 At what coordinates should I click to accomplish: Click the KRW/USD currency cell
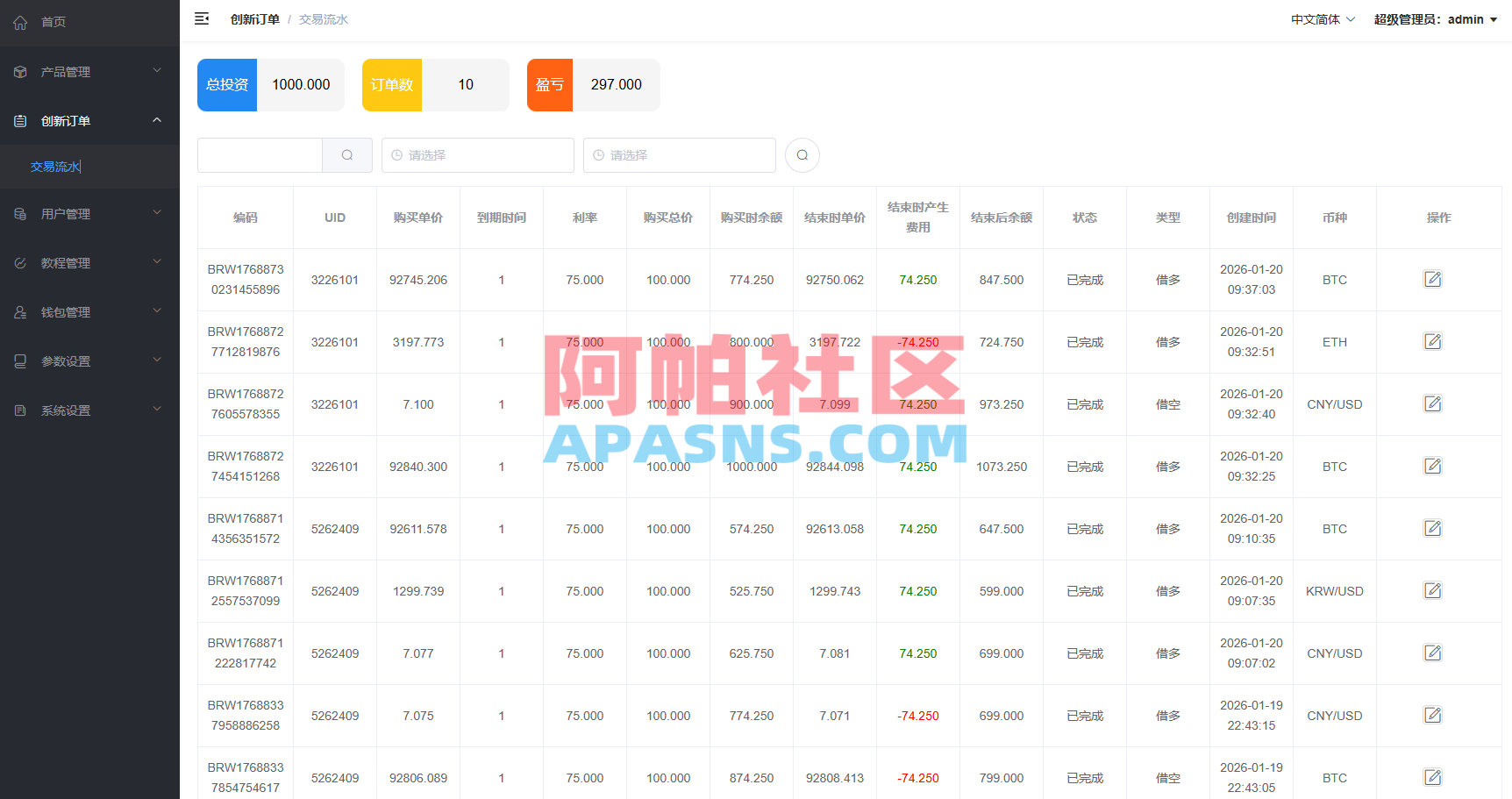click(x=1335, y=591)
